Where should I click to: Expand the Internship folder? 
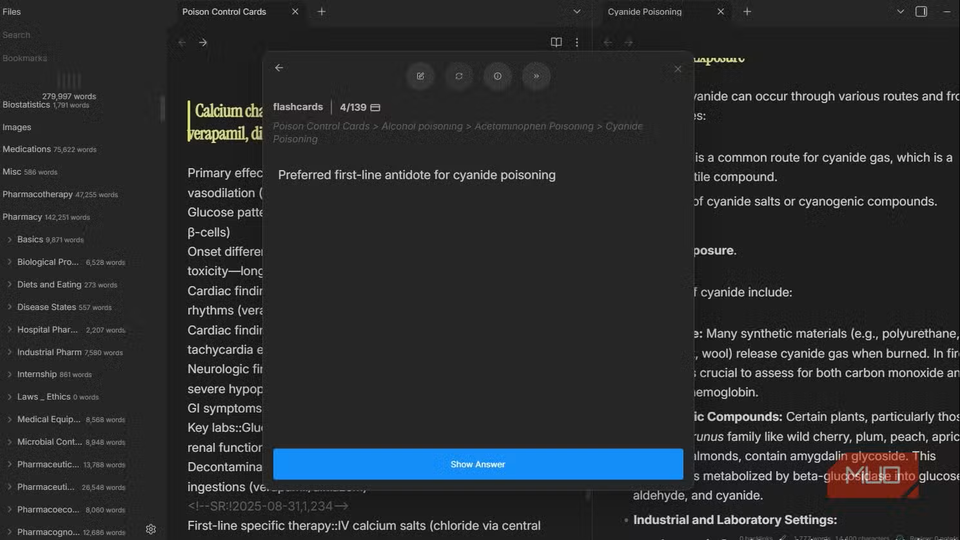(x=10, y=375)
